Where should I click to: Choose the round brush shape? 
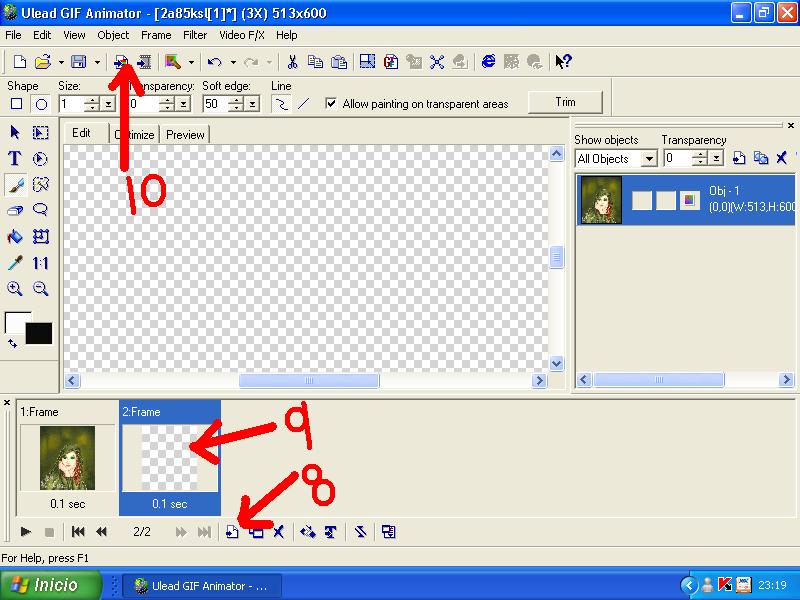pyautogui.click(x=41, y=104)
